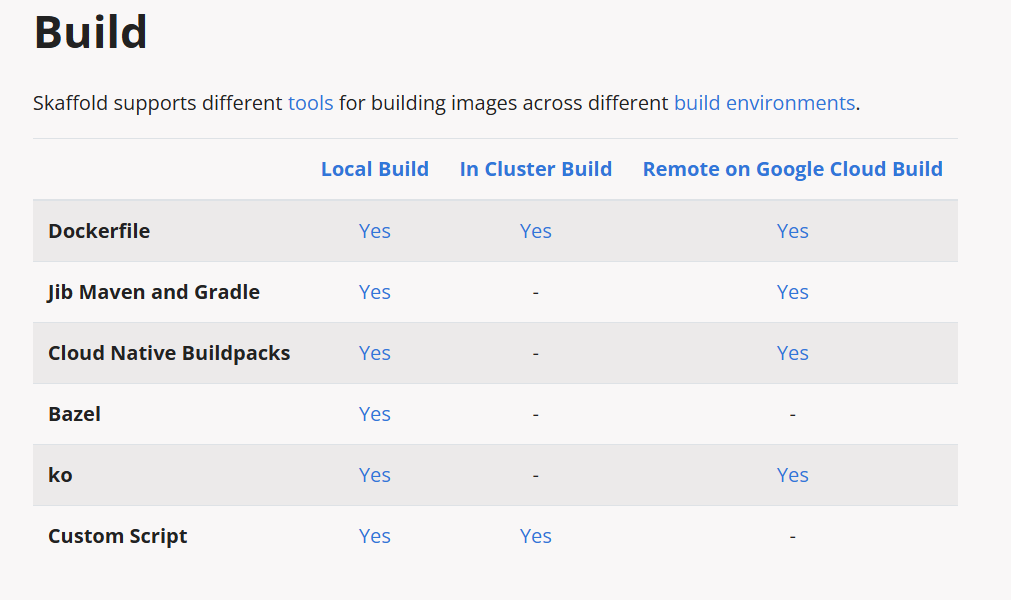1011x600 pixels.
Task: Open the Local Build column header link
Action: coord(375,169)
